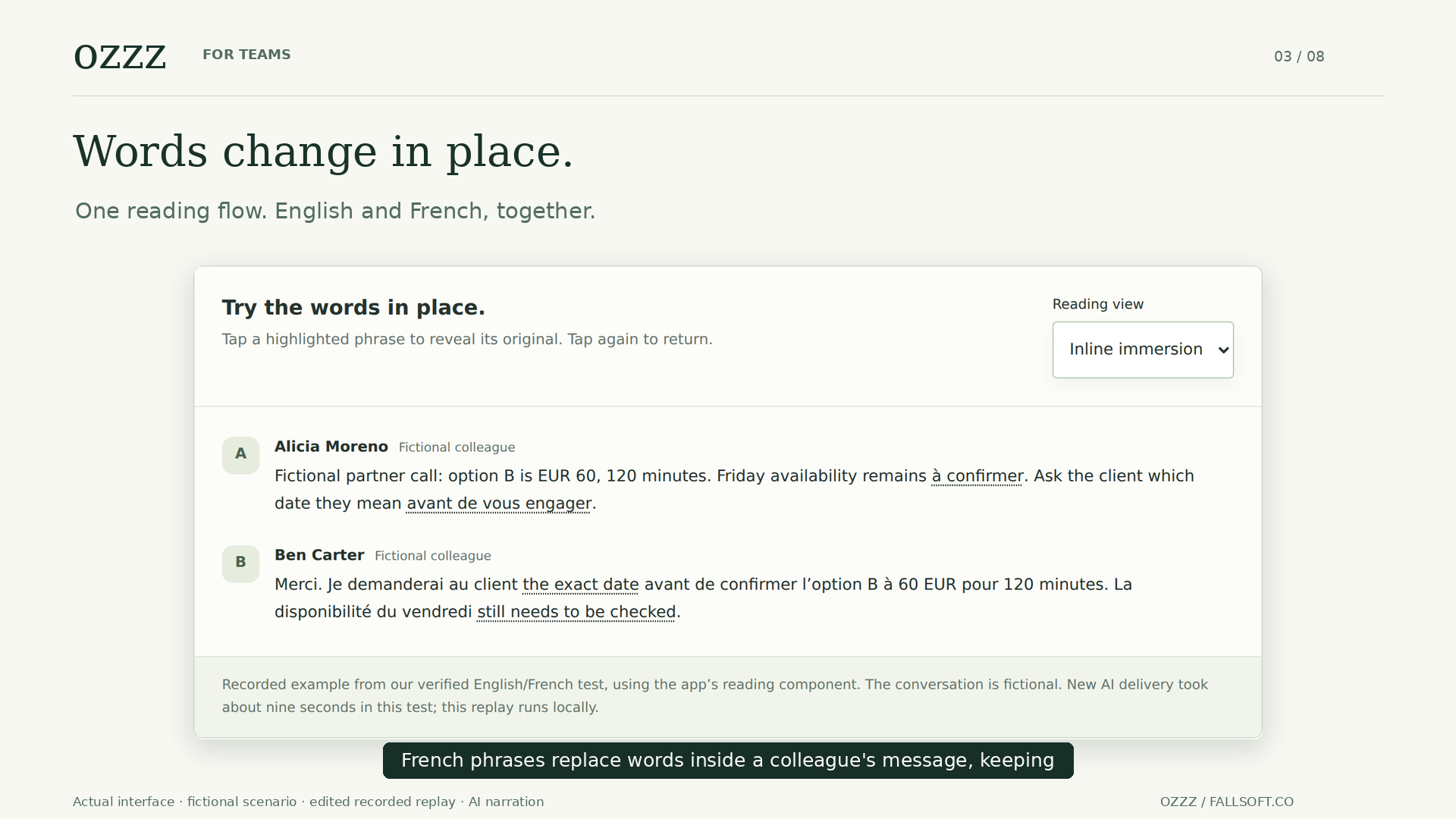Click "Fictional colleague" label beside Ben Carter

point(433,556)
